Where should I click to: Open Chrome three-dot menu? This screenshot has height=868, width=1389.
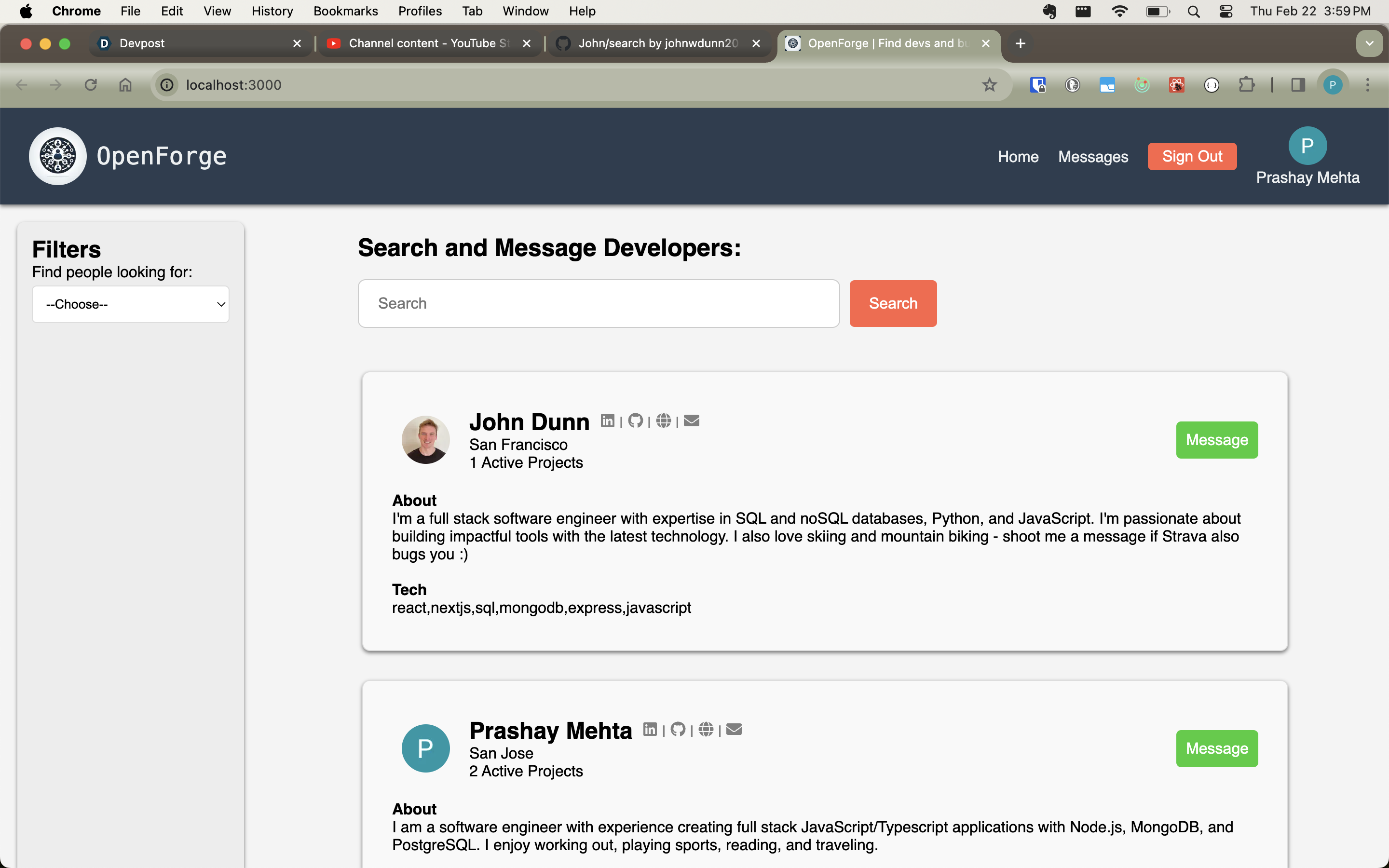[1367, 85]
